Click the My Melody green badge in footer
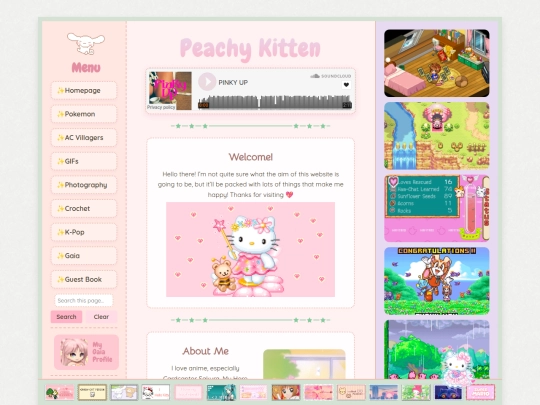 click(x=416, y=392)
